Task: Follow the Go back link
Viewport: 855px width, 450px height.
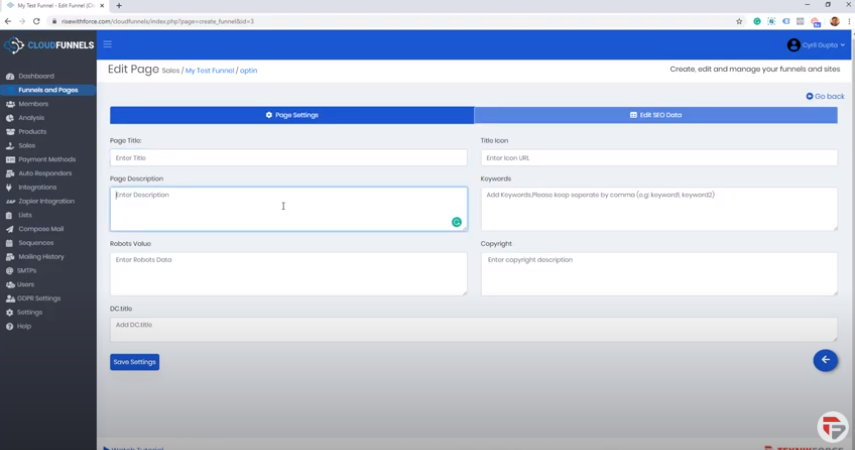Action: point(825,96)
